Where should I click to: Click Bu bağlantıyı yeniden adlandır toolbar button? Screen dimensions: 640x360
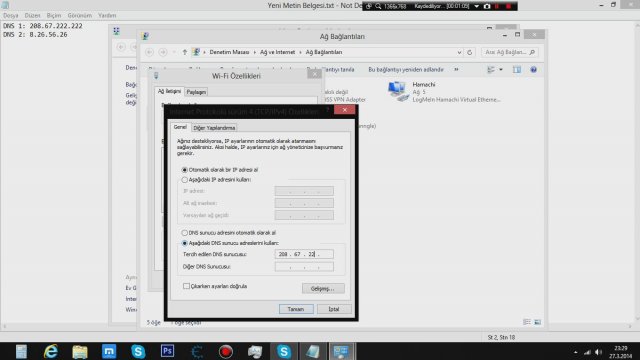(x=406, y=70)
